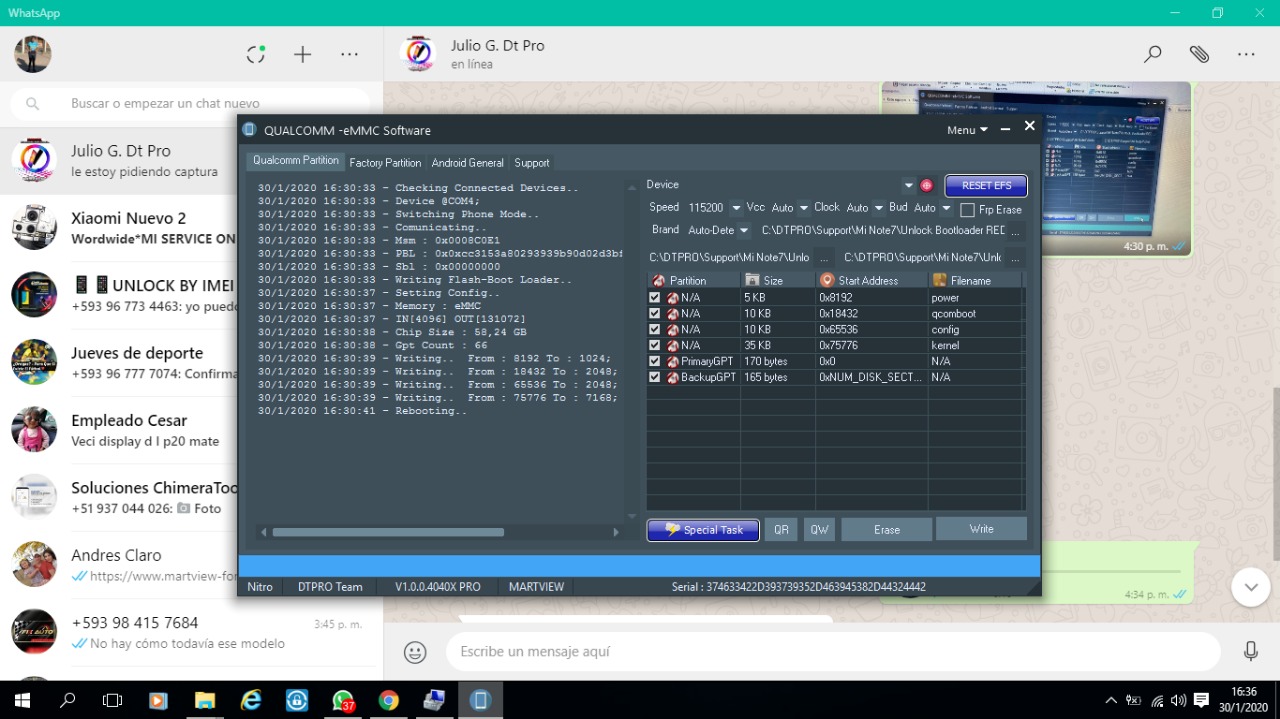This screenshot has height=719, width=1280.
Task: Click the Filename column header icon
Action: click(x=939, y=280)
